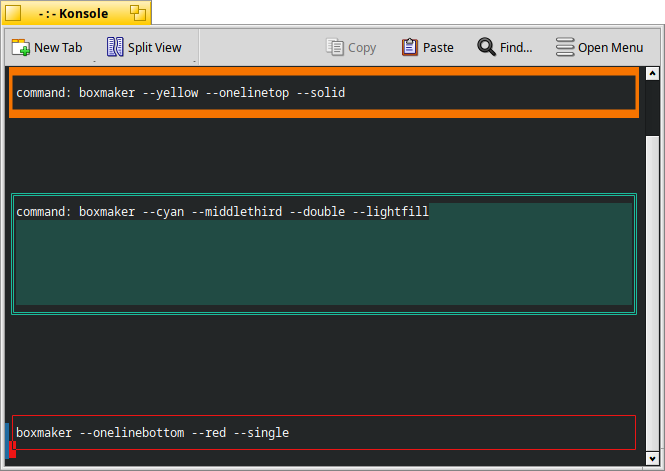Image resolution: width=665 pixels, height=471 pixels.
Task: Click the title bar maximize squares icon
Action: tap(138, 13)
